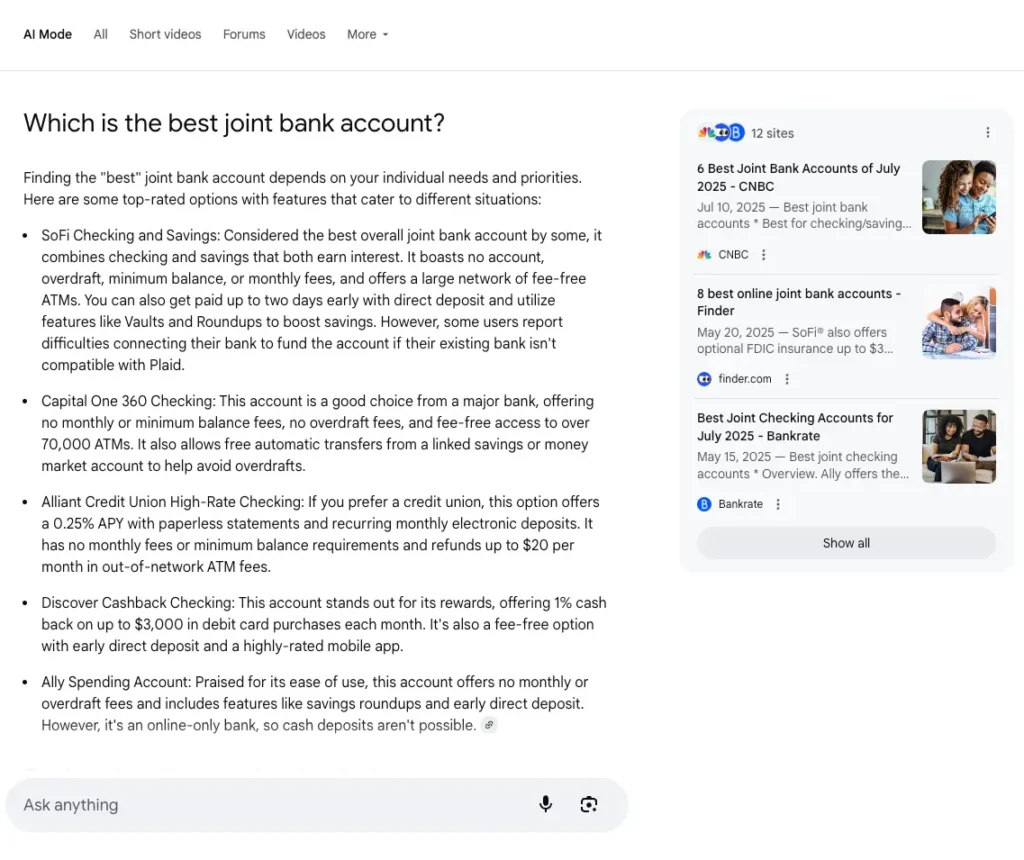Click the stacked site favicons beside 12 sites

click(721, 133)
